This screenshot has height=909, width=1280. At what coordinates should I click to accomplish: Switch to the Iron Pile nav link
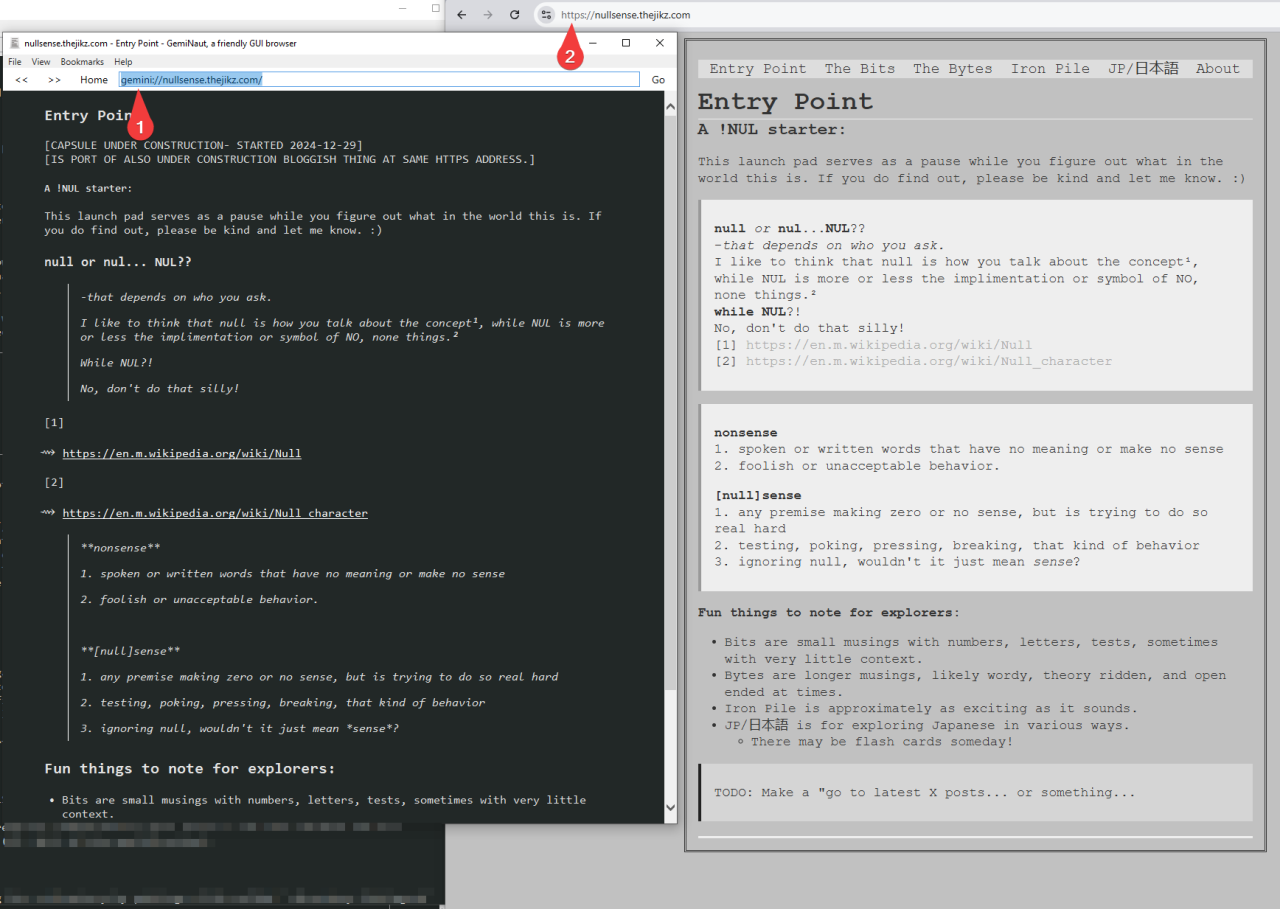(x=1050, y=69)
